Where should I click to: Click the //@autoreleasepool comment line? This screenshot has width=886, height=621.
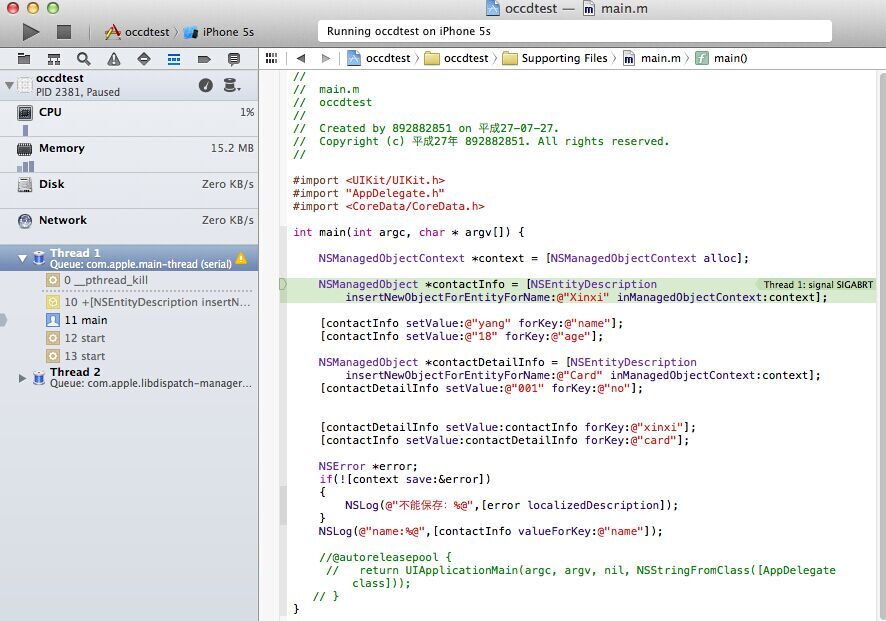click(x=385, y=557)
